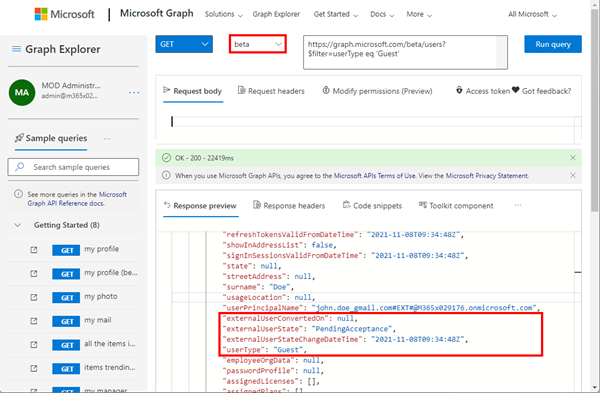Expand the Get Started menu
This screenshot has width=600, height=393.
(336, 14)
